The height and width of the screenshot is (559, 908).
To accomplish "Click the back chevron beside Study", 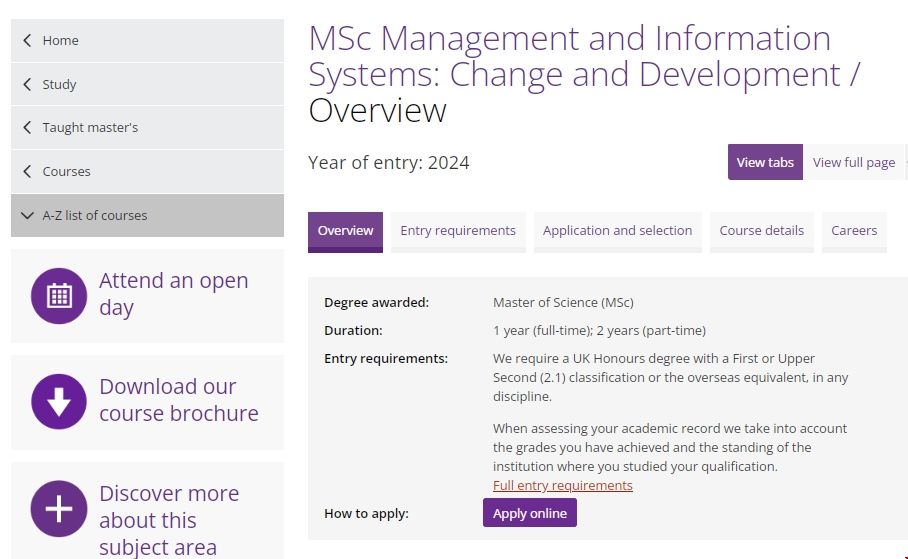I will coord(27,85).
